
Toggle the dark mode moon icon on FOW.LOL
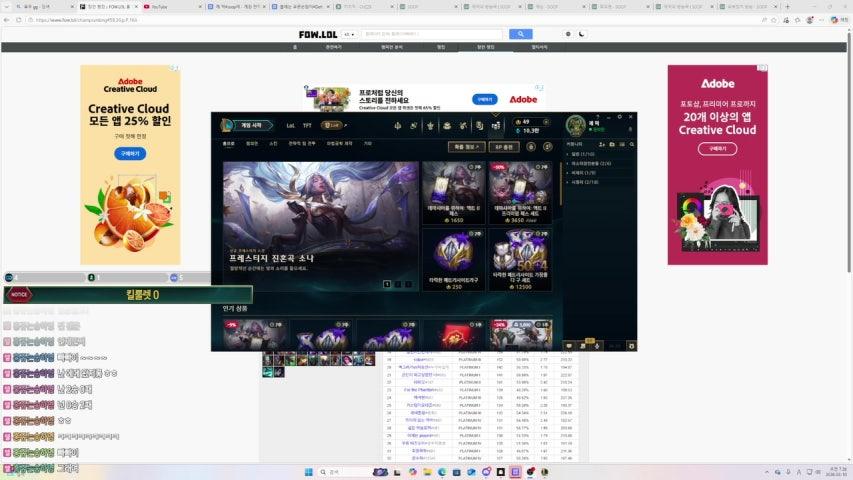point(582,34)
